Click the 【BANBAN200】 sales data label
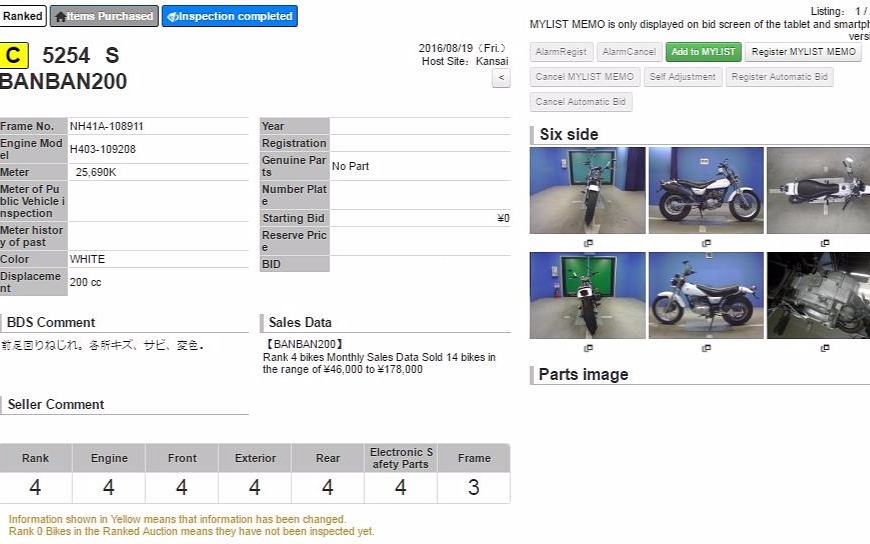 [304, 344]
